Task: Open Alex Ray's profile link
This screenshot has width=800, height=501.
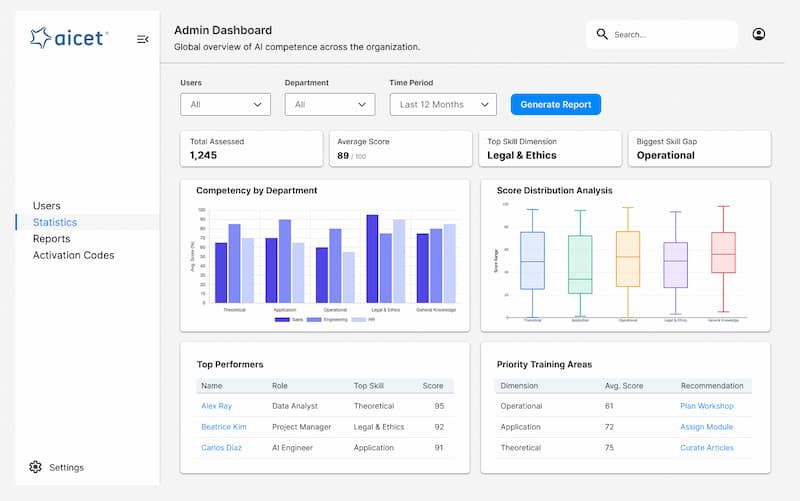Action: point(216,406)
